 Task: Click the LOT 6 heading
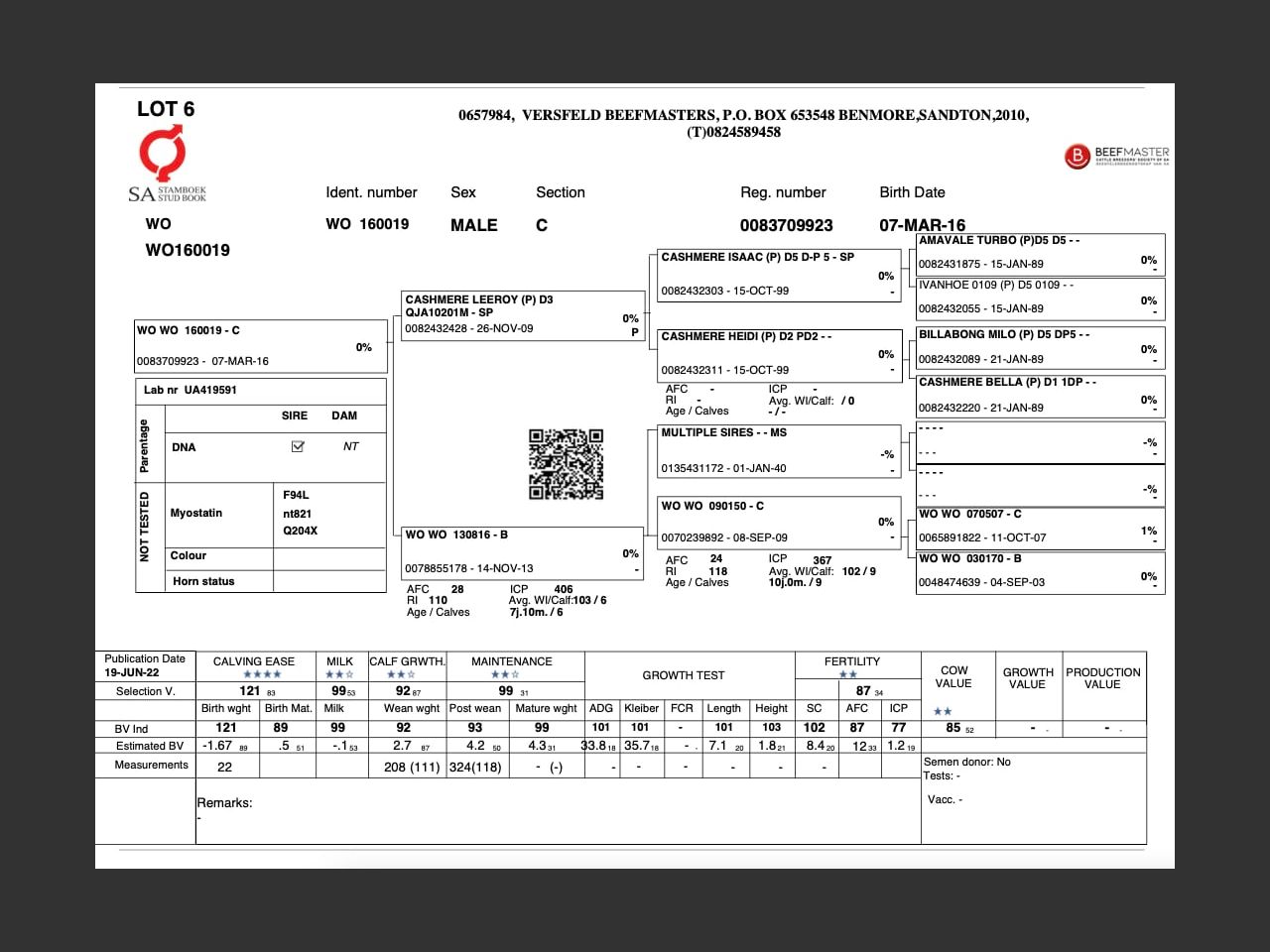(166, 109)
